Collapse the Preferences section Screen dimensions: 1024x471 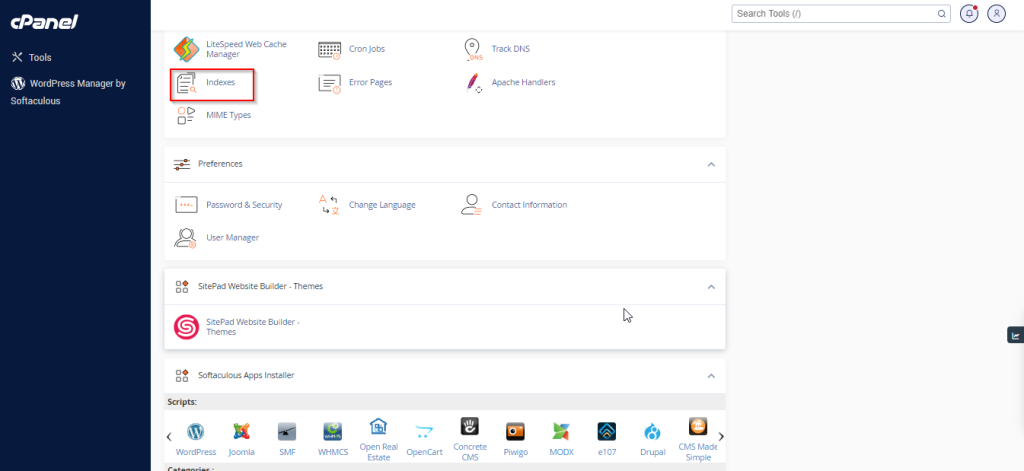711,165
